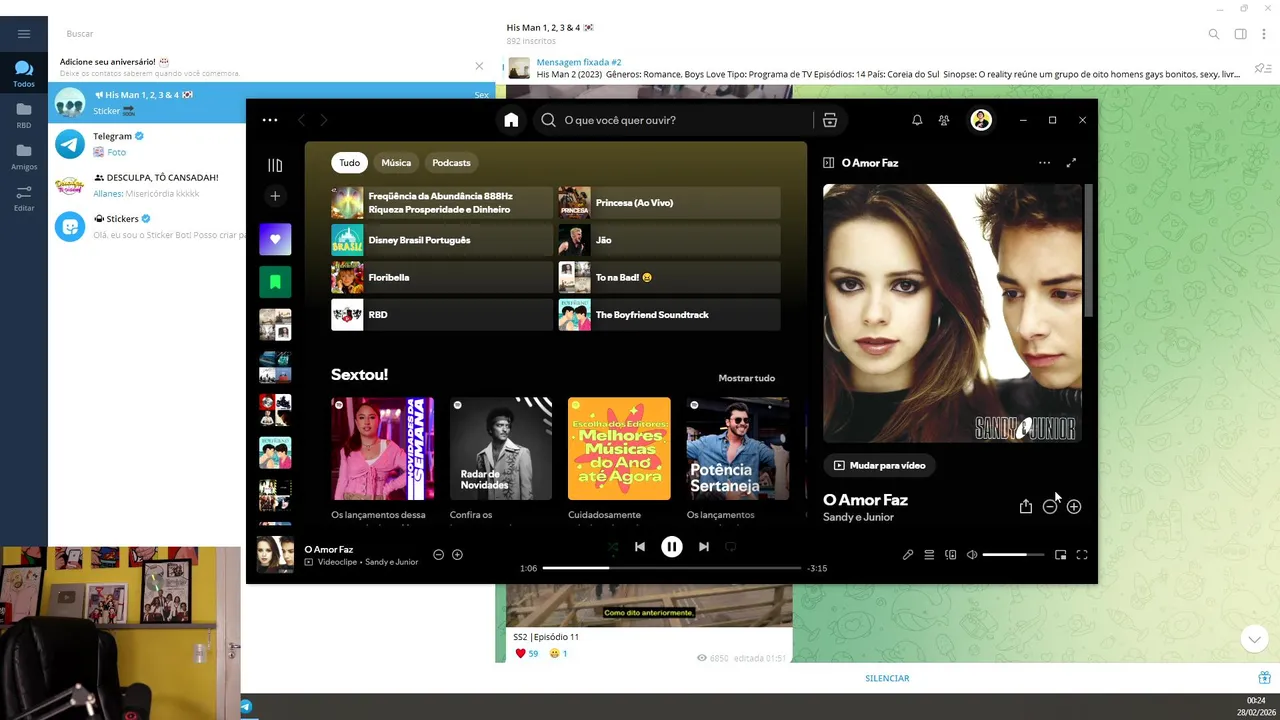Select the Tudo filter chip
1280x720 pixels.
(349, 163)
